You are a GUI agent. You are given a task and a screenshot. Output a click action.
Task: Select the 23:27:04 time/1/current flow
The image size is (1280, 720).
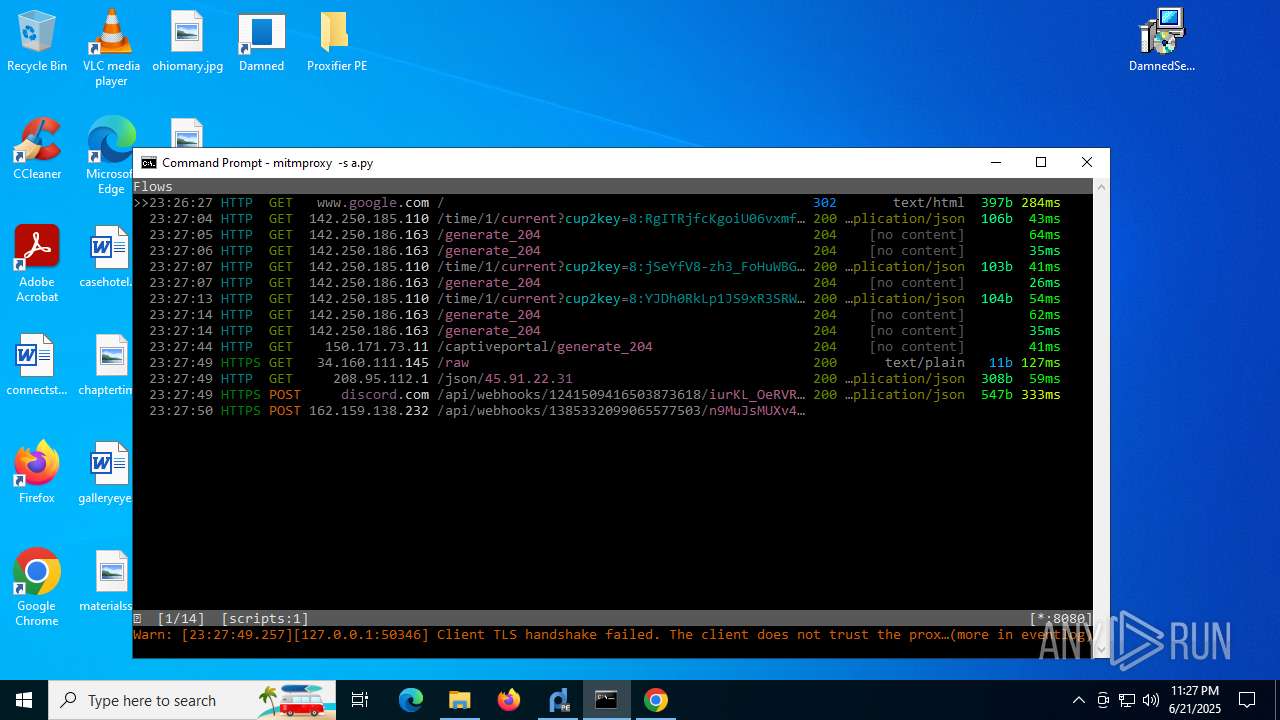[x=612, y=219]
